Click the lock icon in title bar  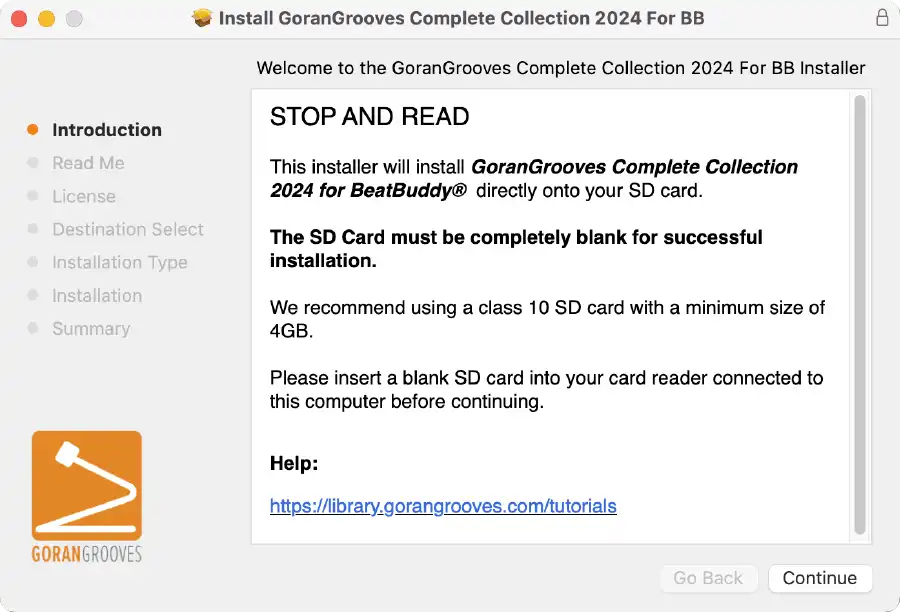point(882,18)
